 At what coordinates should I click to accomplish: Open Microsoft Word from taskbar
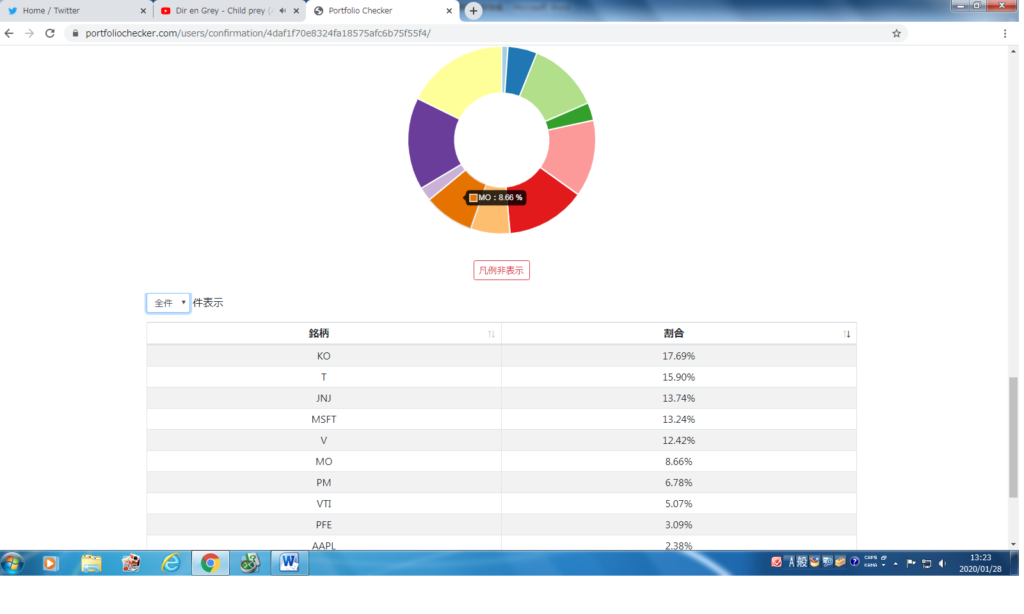[x=289, y=563]
